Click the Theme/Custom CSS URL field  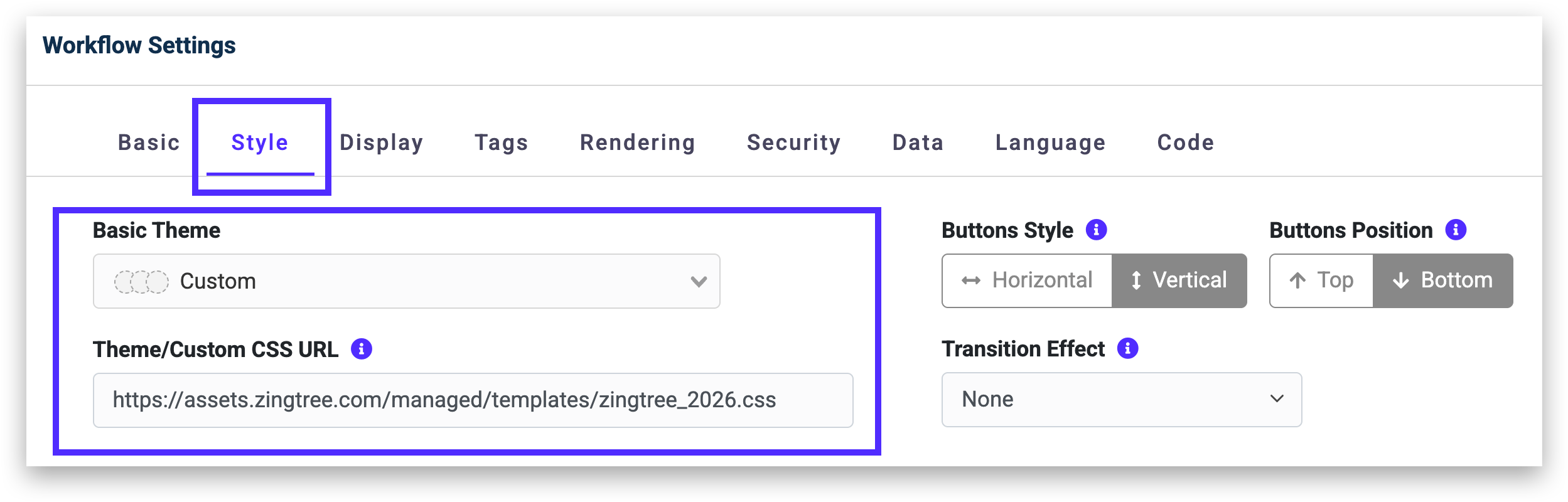[x=473, y=400]
